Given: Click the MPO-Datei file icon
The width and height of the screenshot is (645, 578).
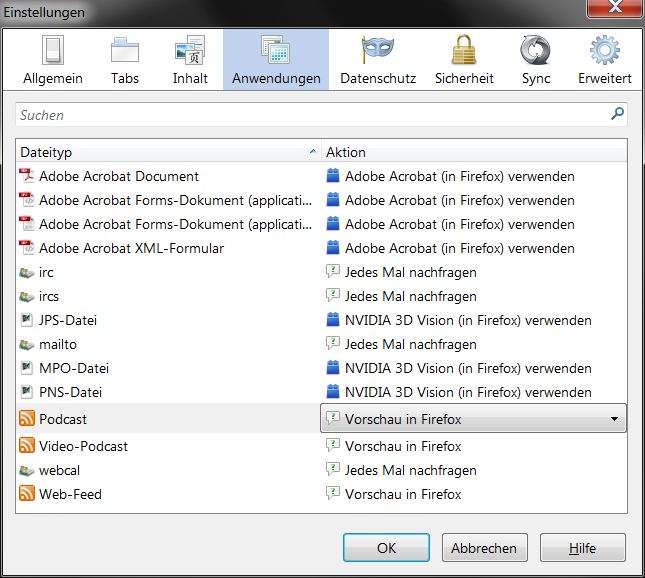Looking at the screenshot, I should pyautogui.click(x=27, y=368).
